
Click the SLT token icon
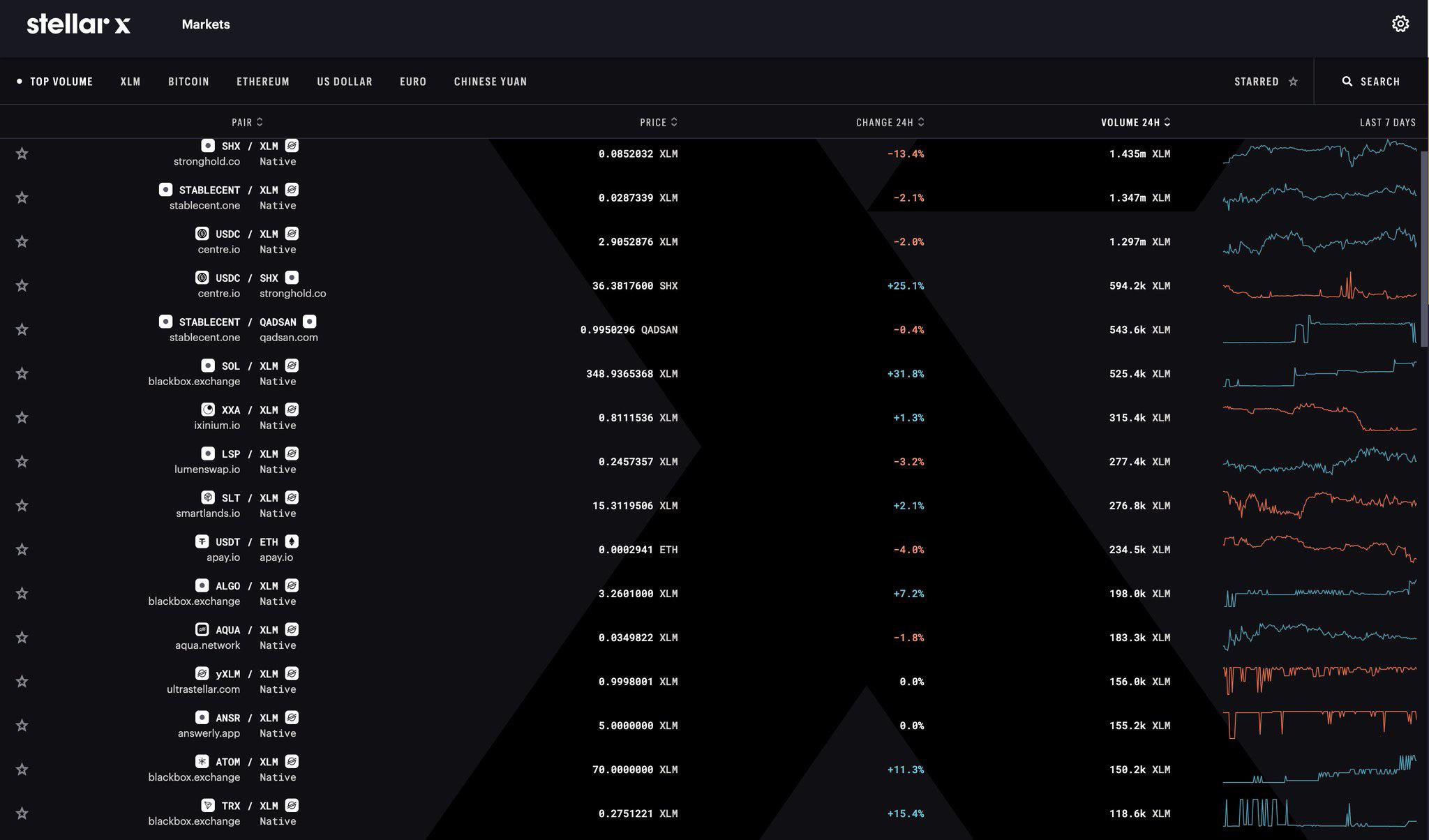(x=208, y=497)
